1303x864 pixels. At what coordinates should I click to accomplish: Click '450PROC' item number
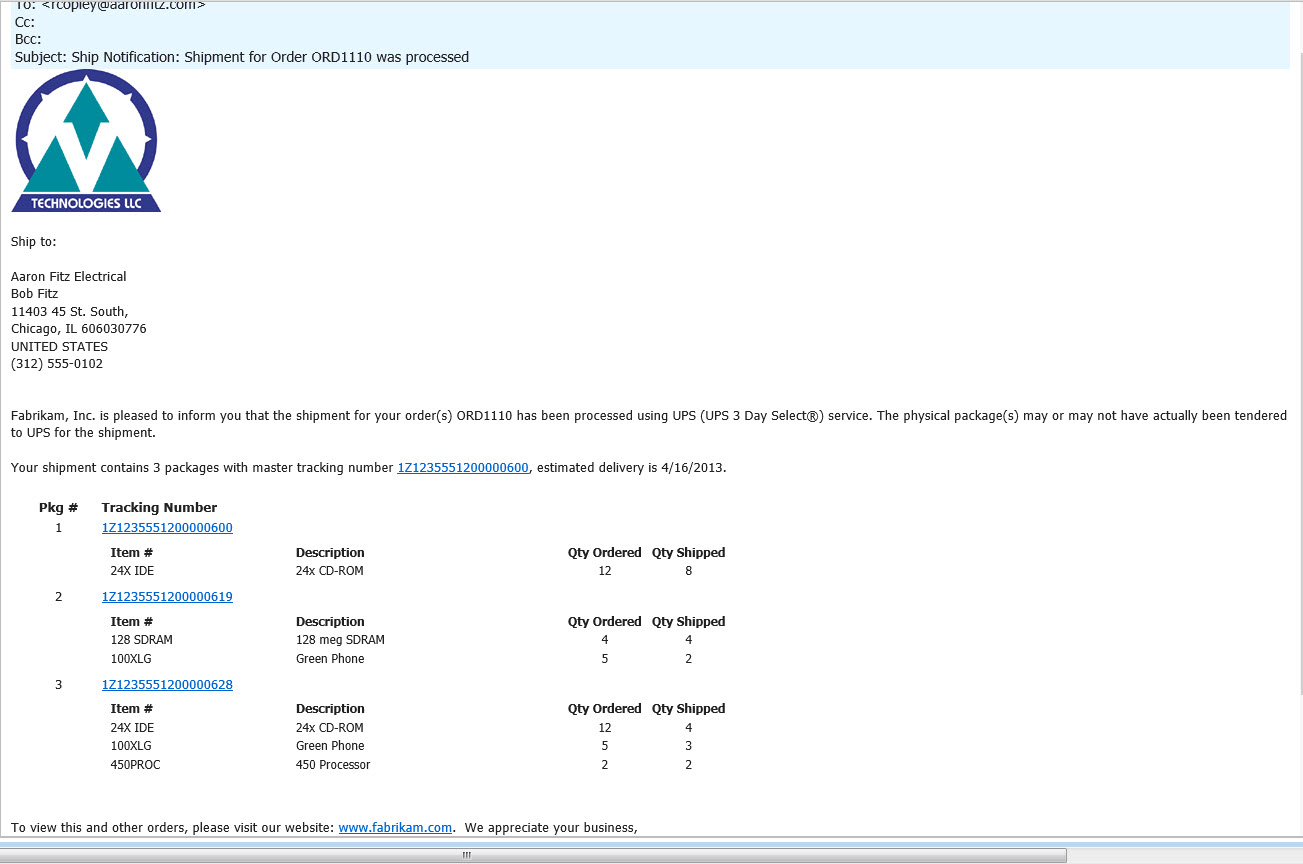[x=135, y=765]
